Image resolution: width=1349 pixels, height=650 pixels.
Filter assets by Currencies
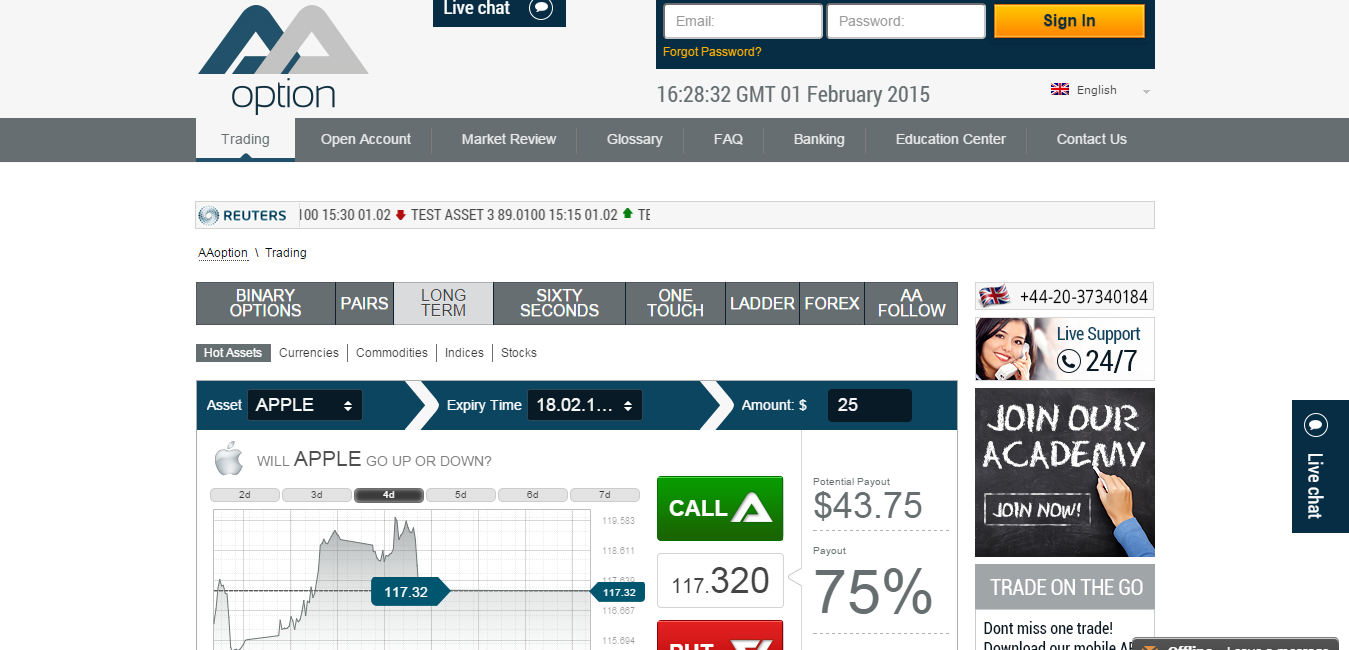pyautogui.click(x=309, y=353)
